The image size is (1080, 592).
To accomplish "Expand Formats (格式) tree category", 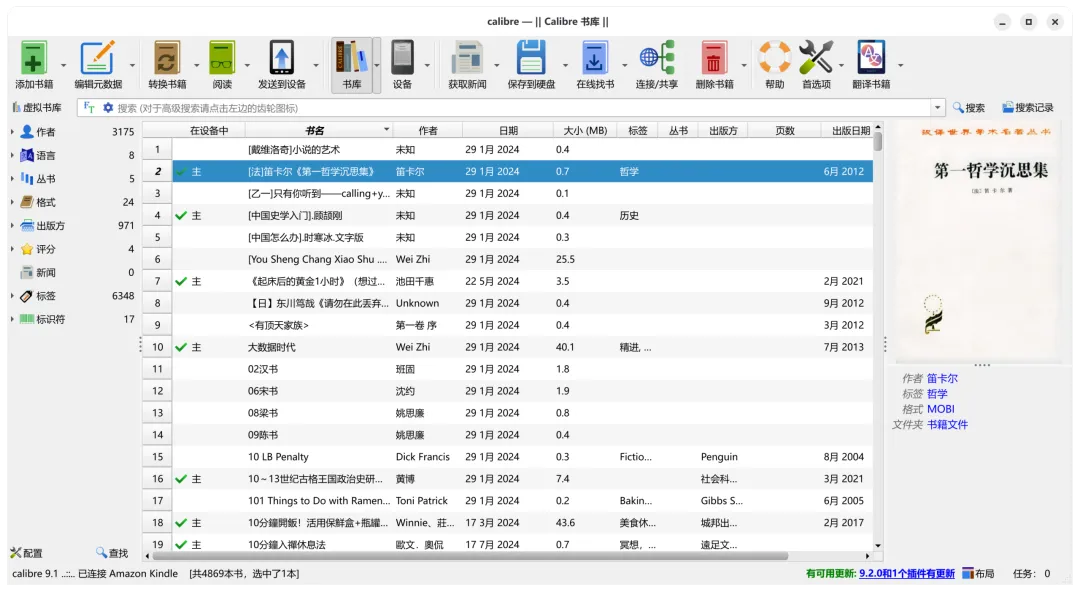I will 12,202.
